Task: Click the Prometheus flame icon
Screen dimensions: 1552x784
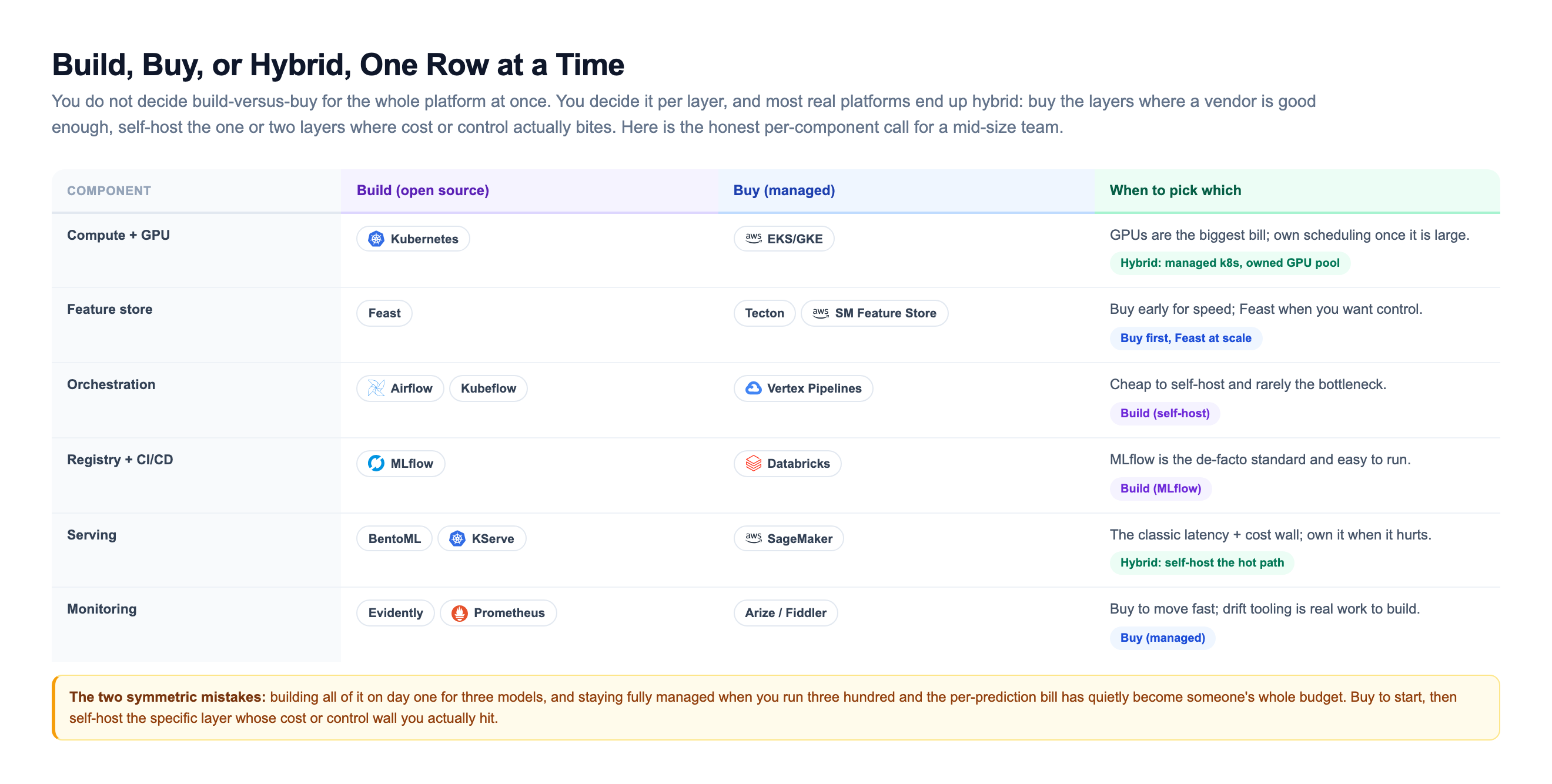Action: (460, 613)
